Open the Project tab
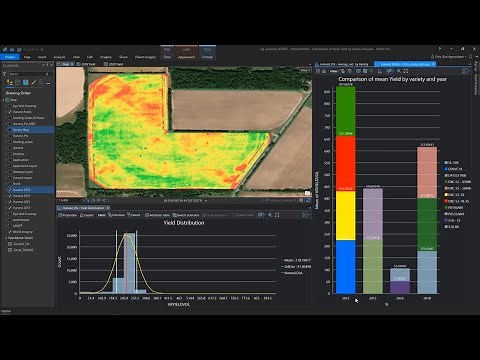This screenshot has width=480, height=360. 10,57
